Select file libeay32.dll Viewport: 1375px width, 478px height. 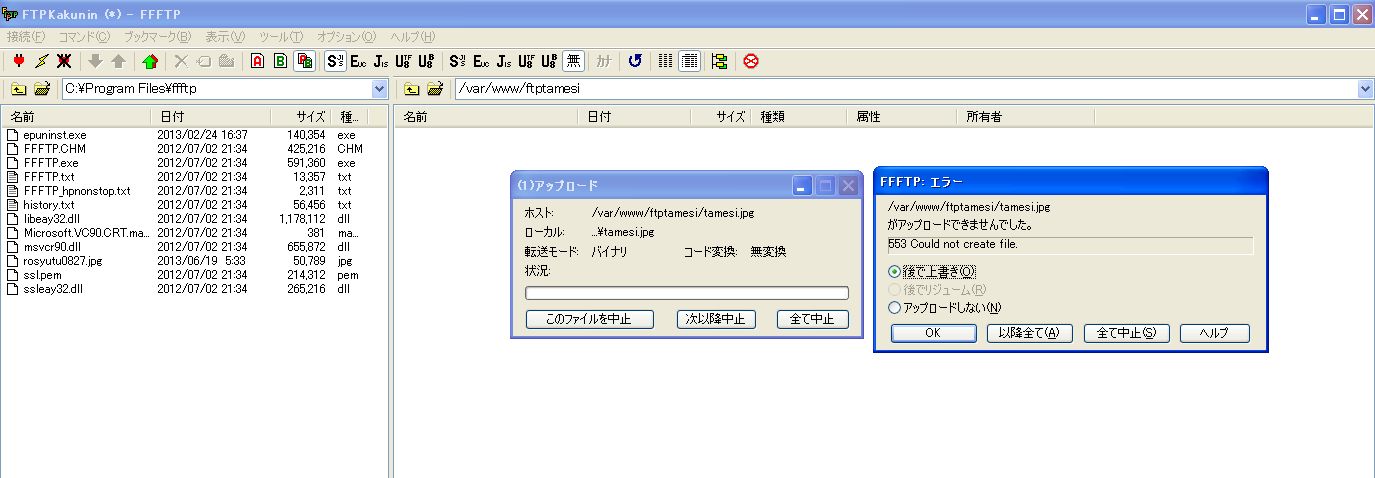[52, 218]
